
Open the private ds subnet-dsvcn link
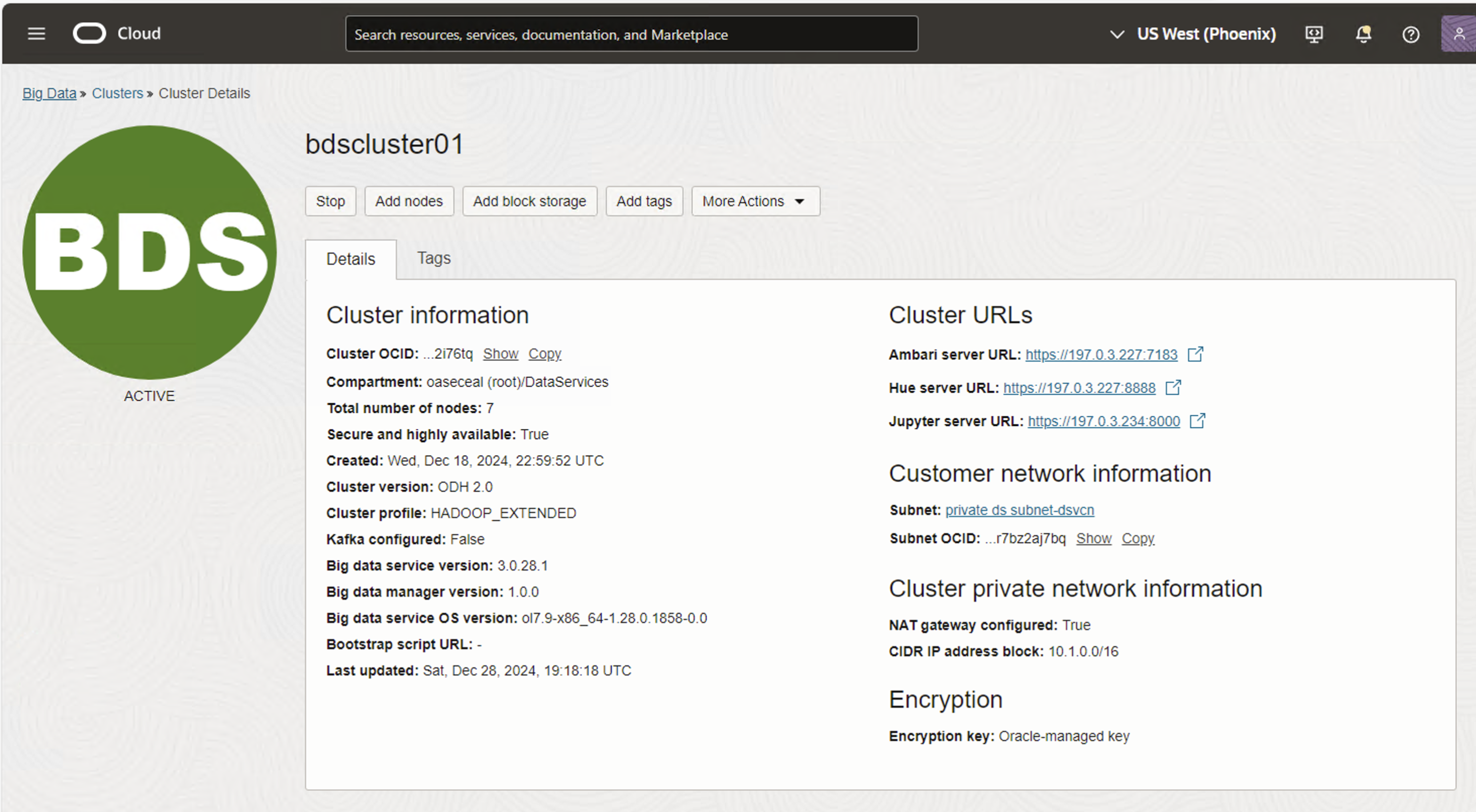coord(1019,510)
